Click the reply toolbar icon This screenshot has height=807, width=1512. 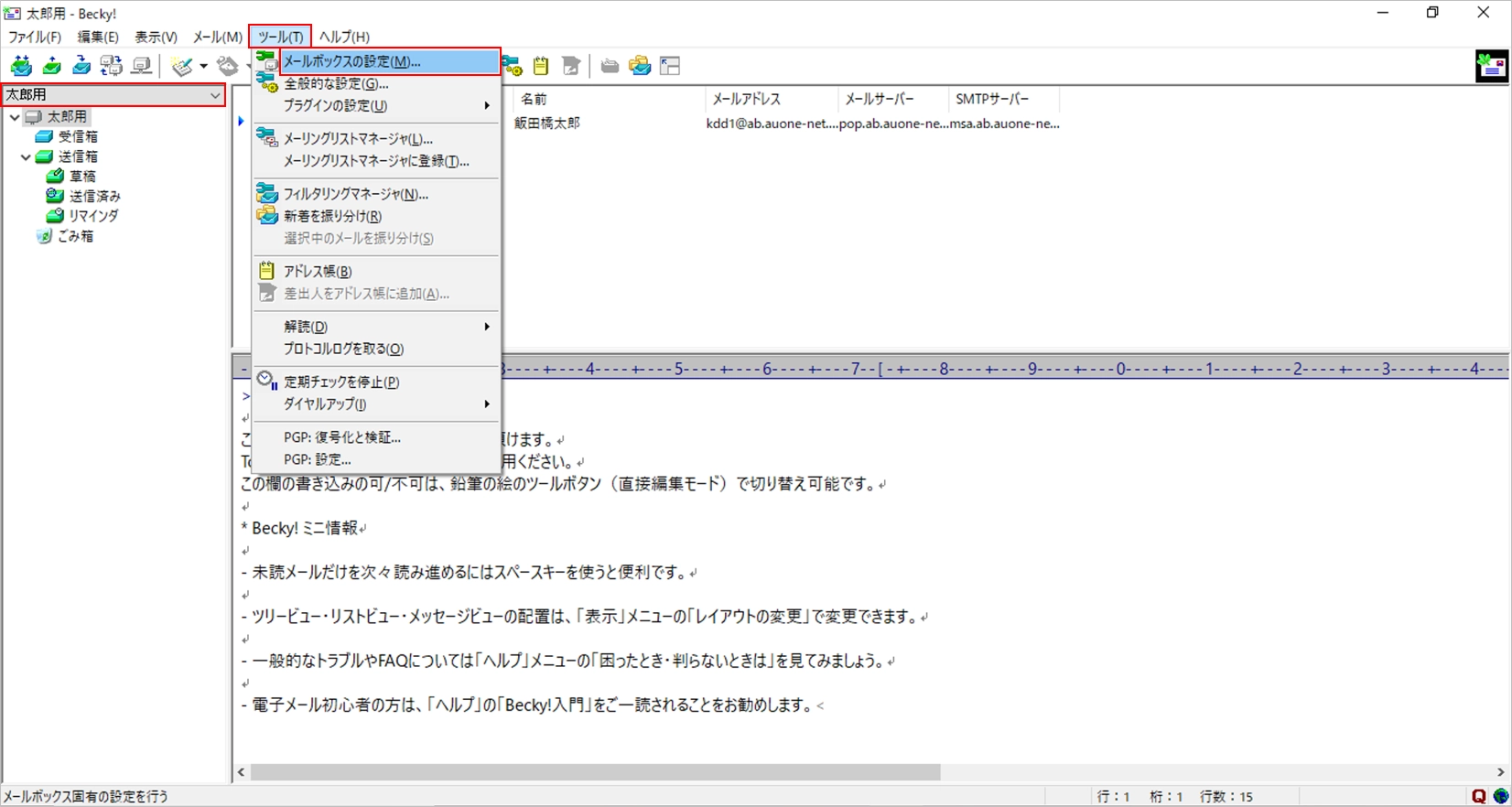pyautogui.click(x=227, y=66)
